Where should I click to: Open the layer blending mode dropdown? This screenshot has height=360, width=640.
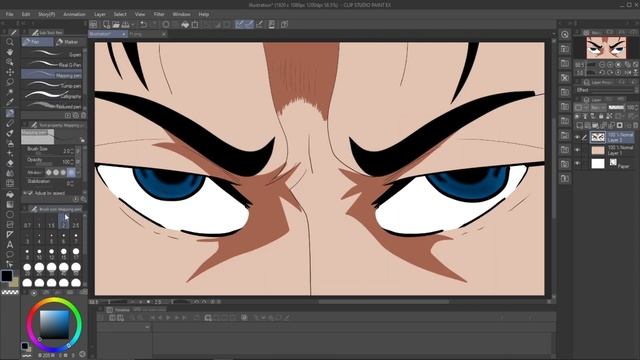[598, 107]
